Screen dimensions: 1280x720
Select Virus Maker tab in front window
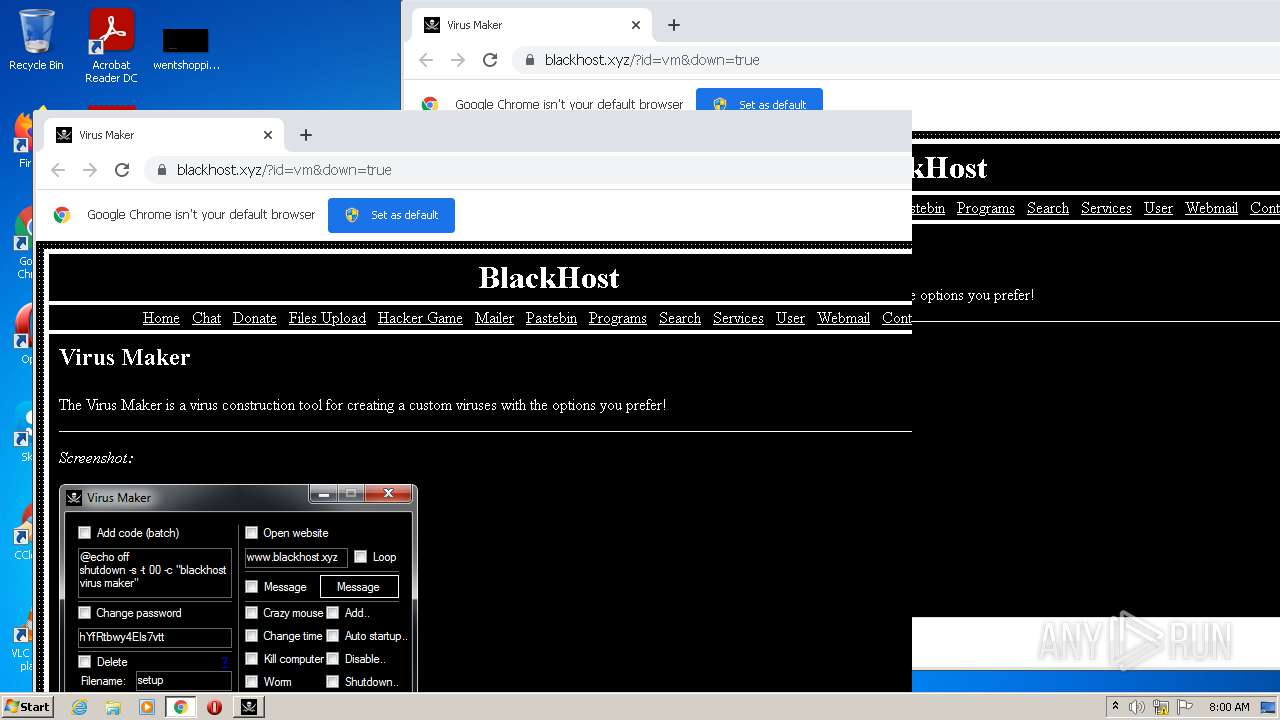tap(165, 135)
